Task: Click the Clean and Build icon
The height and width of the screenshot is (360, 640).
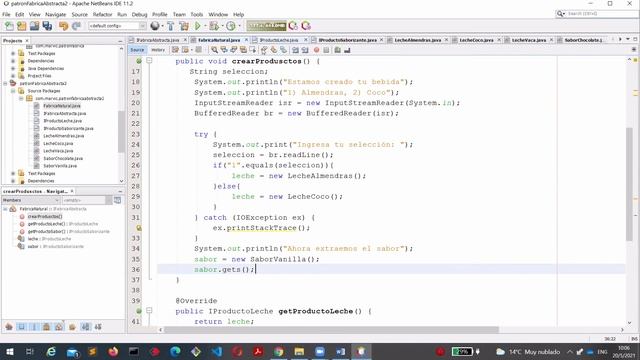Action: pos(184,26)
